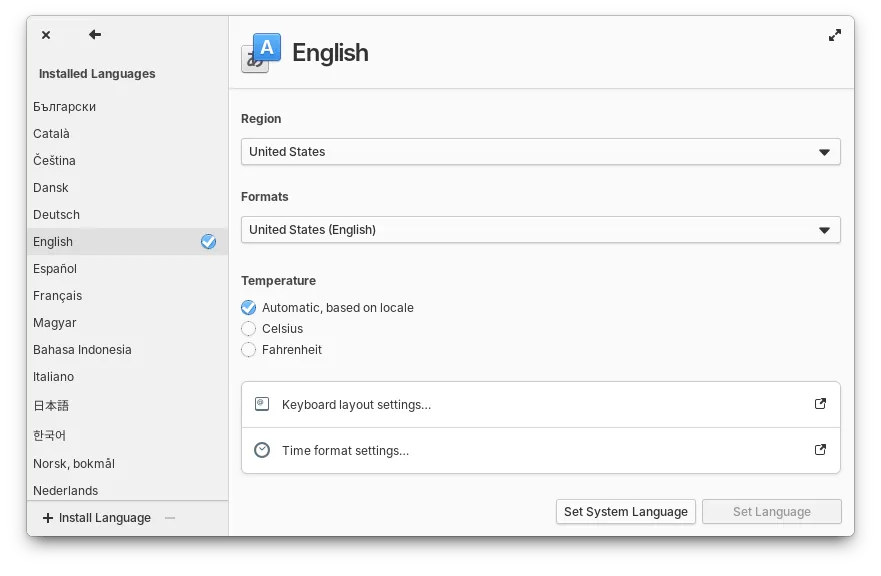Select Fahrenheit temperature option
The width and height of the screenshot is (881, 576).
point(248,350)
